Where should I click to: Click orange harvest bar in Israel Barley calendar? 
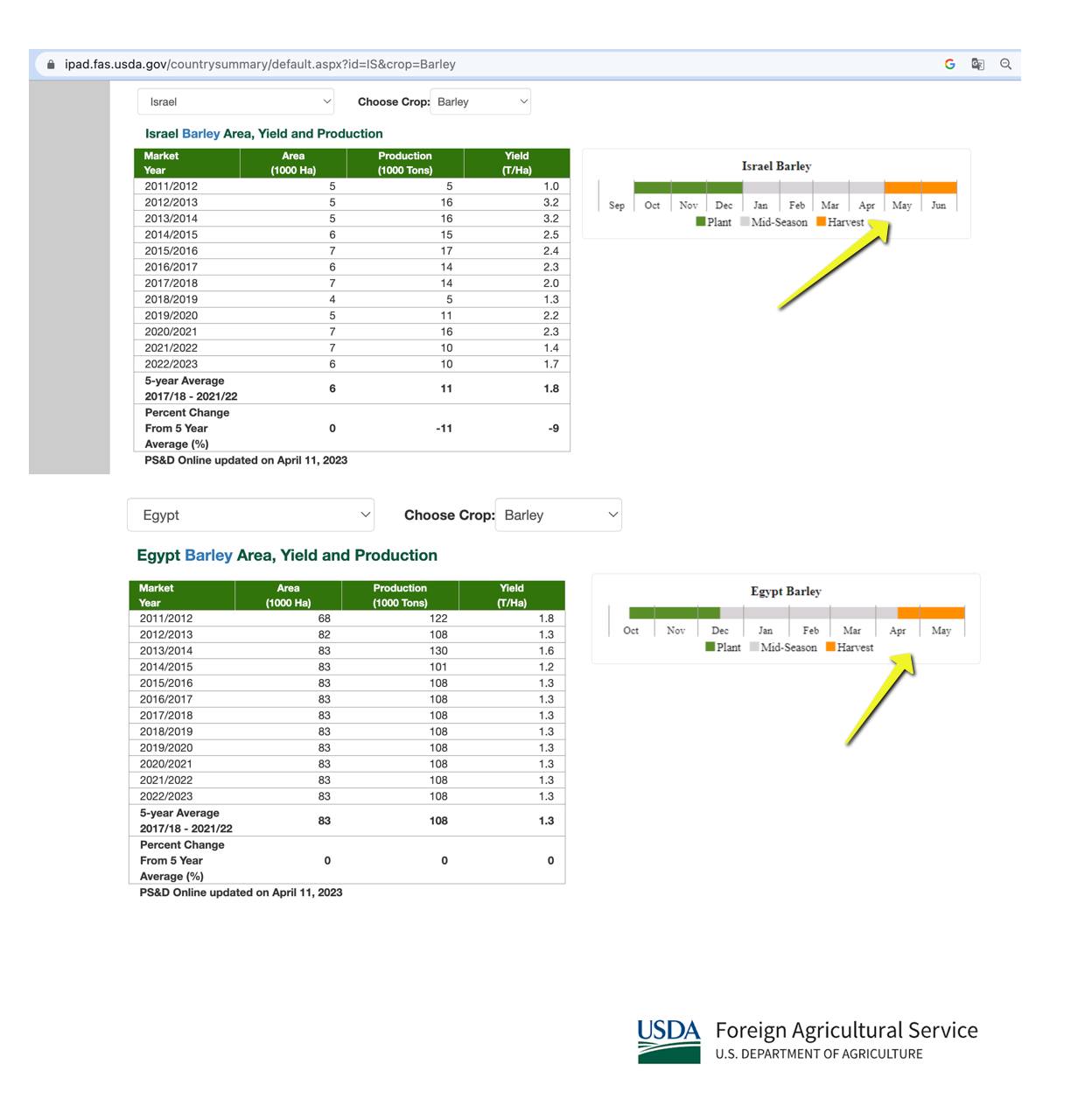pos(920,188)
